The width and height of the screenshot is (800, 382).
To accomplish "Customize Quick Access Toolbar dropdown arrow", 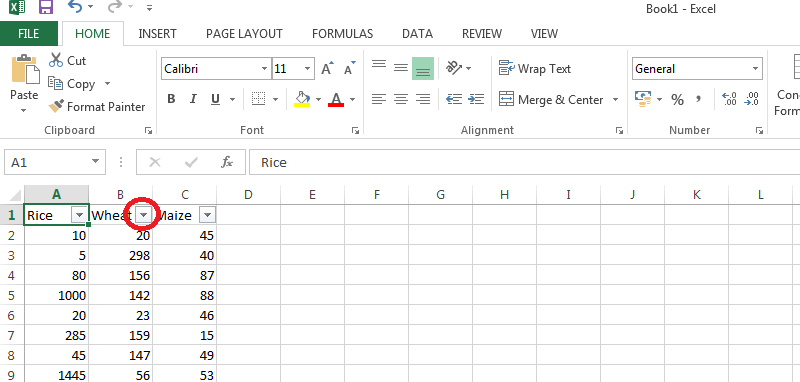I will click(x=149, y=7).
